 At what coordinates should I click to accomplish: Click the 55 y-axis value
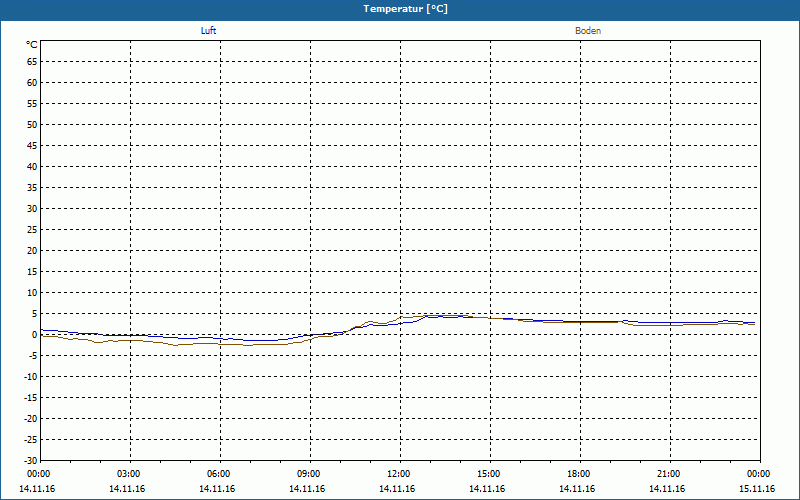32,104
